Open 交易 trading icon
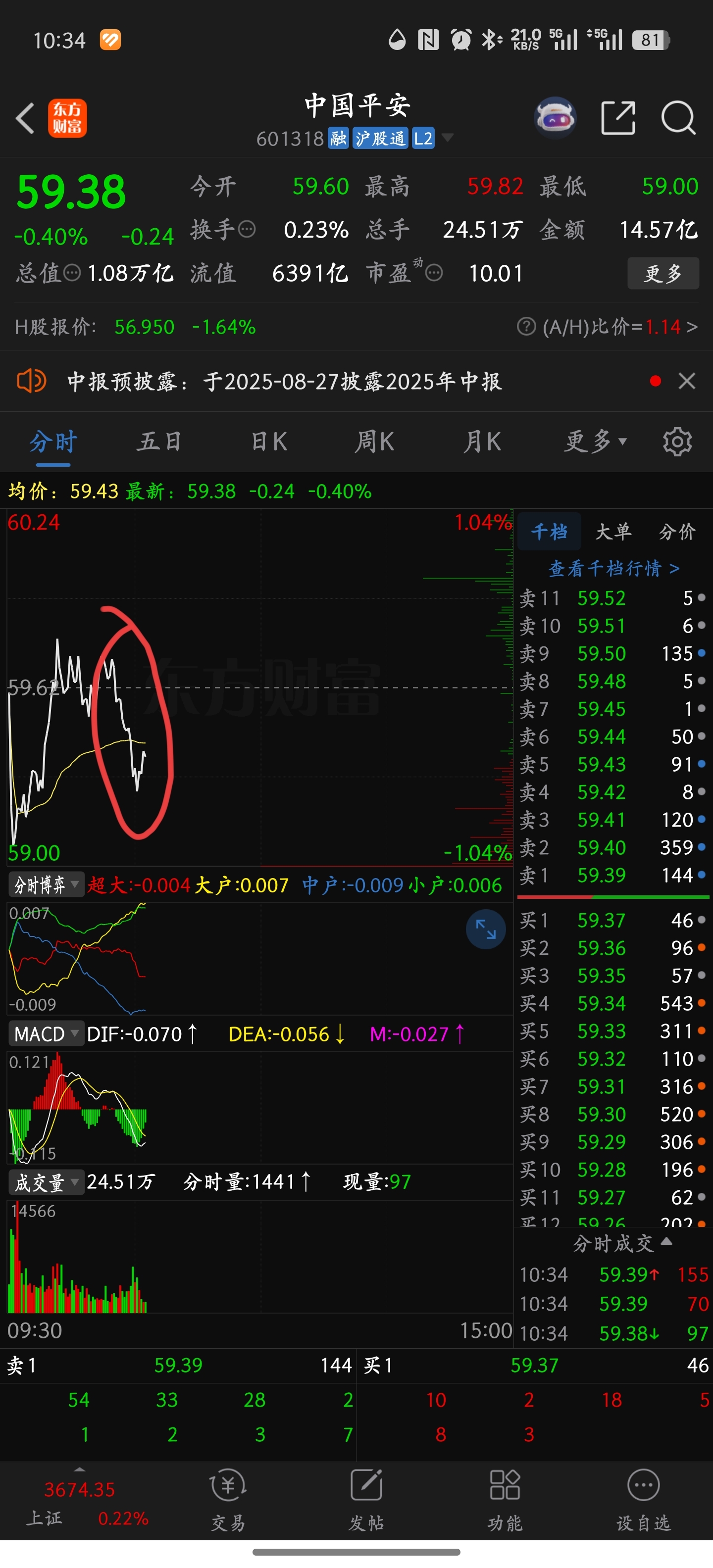This screenshot has height=1568, width=713. coord(228,1500)
